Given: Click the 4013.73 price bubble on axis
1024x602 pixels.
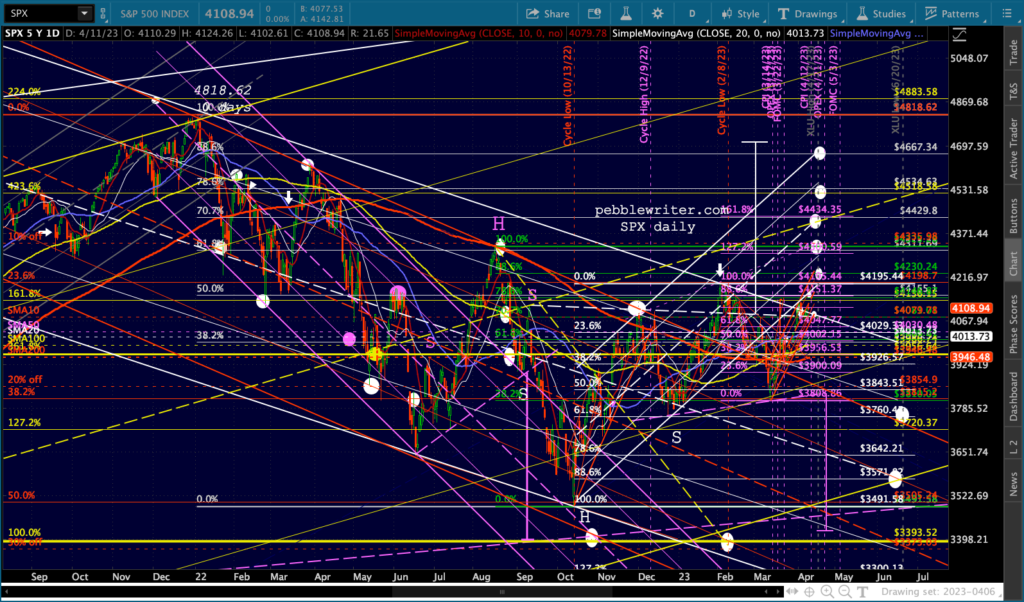Looking at the screenshot, I should pos(971,336).
